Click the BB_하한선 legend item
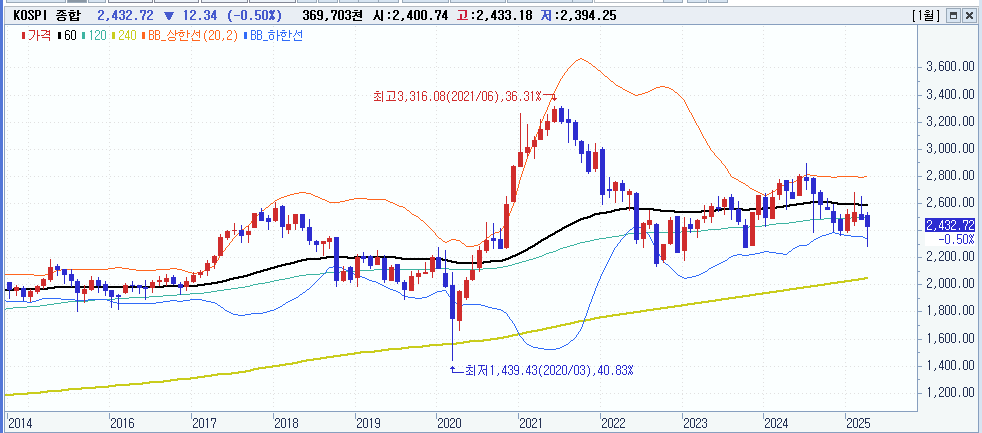Viewport: 982px width, 433px height. coord(276,35)
